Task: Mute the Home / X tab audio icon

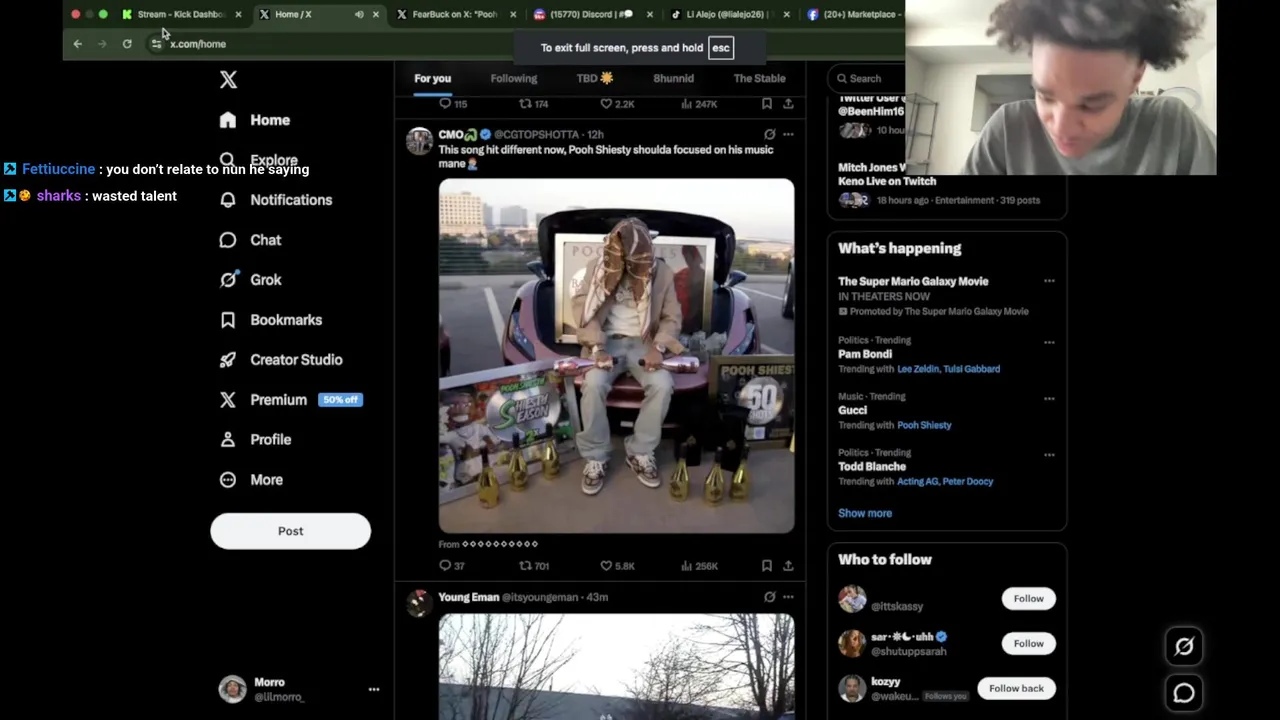Action: point(359,14)
